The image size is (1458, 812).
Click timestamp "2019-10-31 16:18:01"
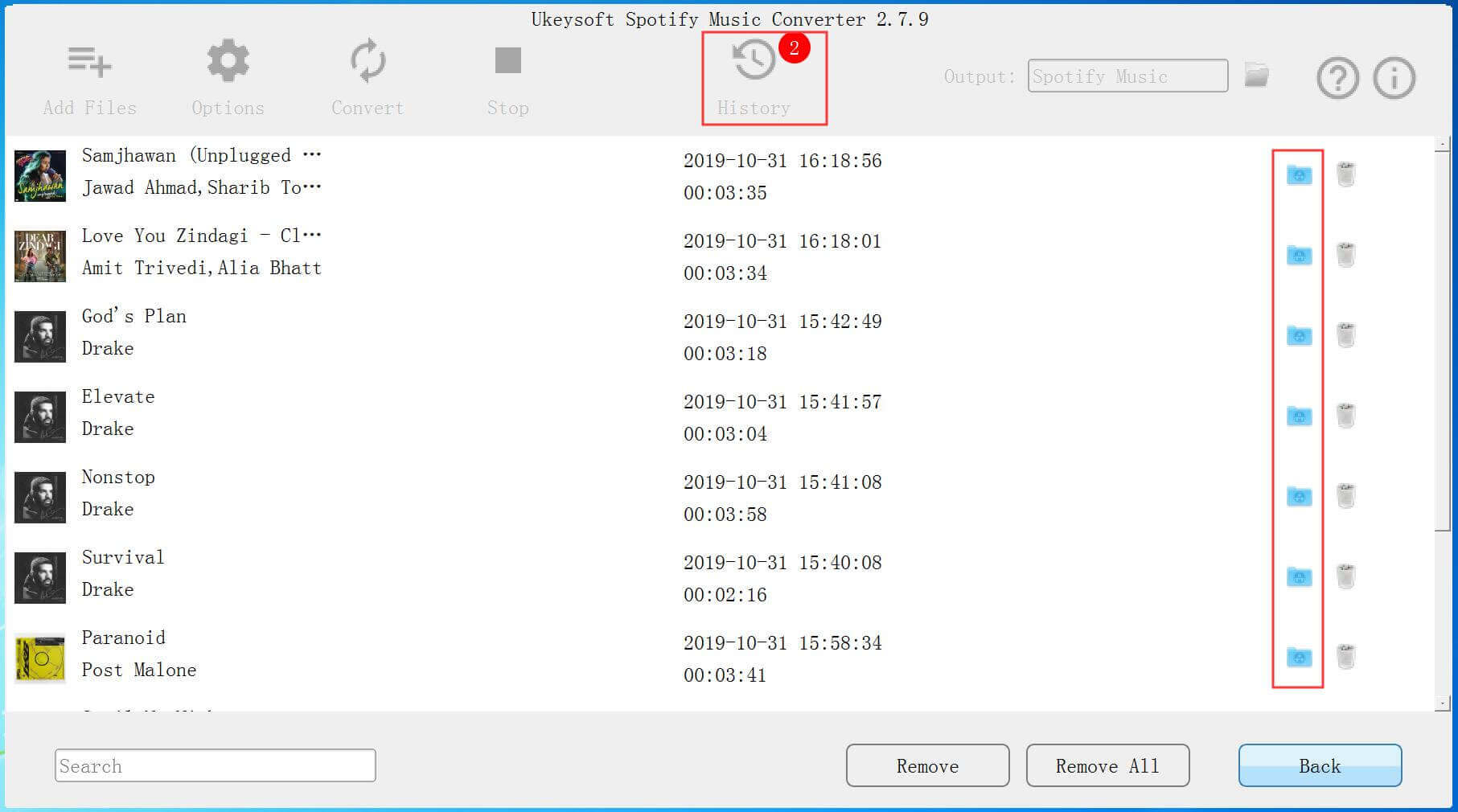pos(782,241)
